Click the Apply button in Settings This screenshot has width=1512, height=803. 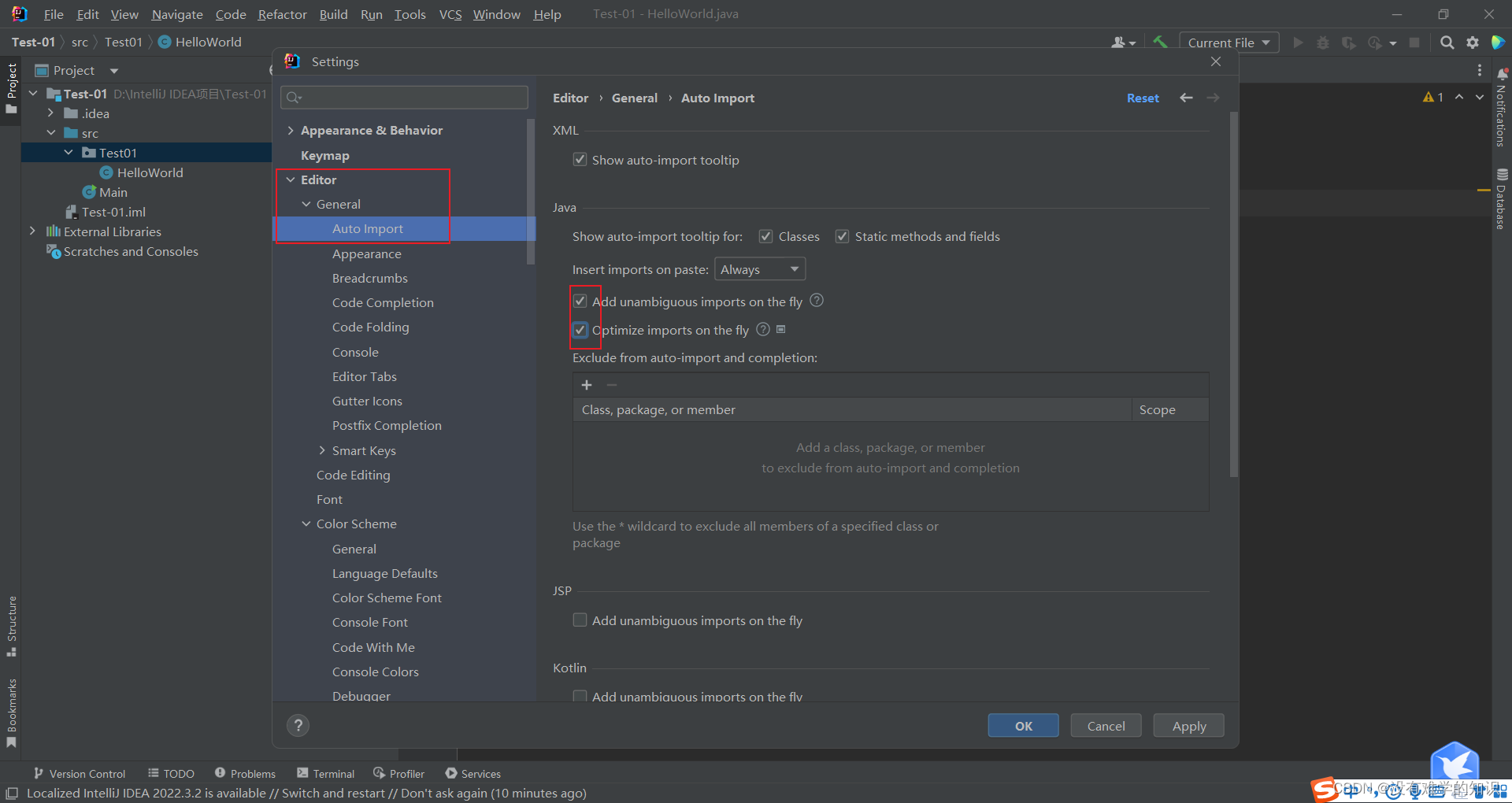point(1188,725)
